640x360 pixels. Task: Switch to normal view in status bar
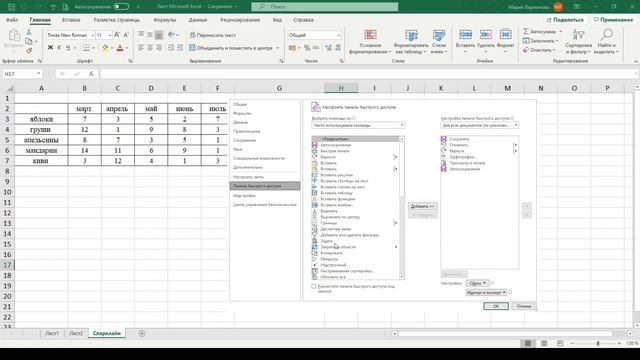(528, 344)
